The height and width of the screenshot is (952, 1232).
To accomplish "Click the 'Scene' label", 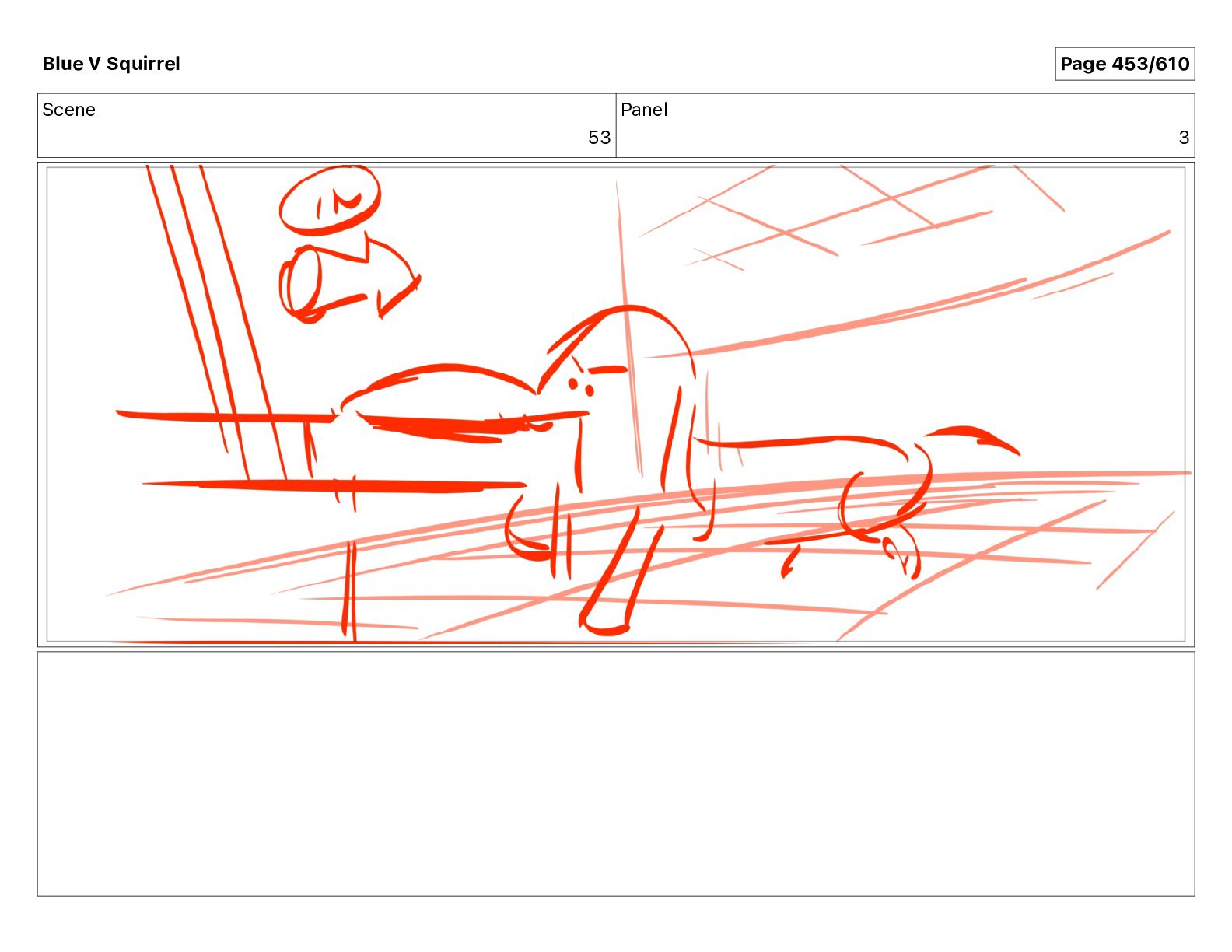I will [x=68, y=110].
